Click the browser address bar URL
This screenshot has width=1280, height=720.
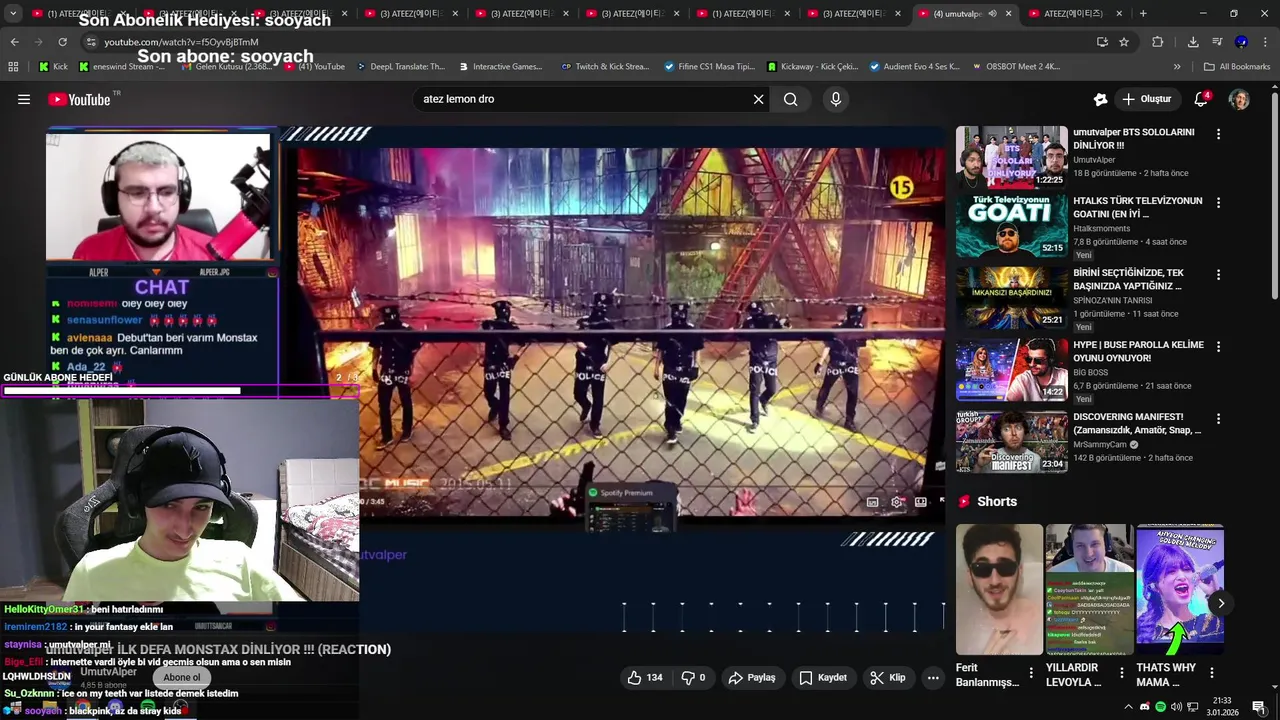pyautogui.click(x=181, y=42)
